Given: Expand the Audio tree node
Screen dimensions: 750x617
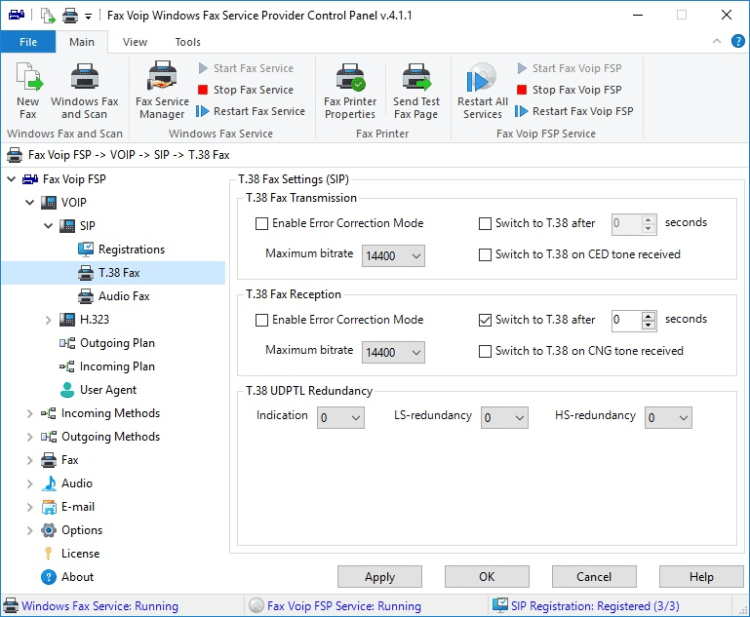Looking at the screenshot, I should 30,484.
